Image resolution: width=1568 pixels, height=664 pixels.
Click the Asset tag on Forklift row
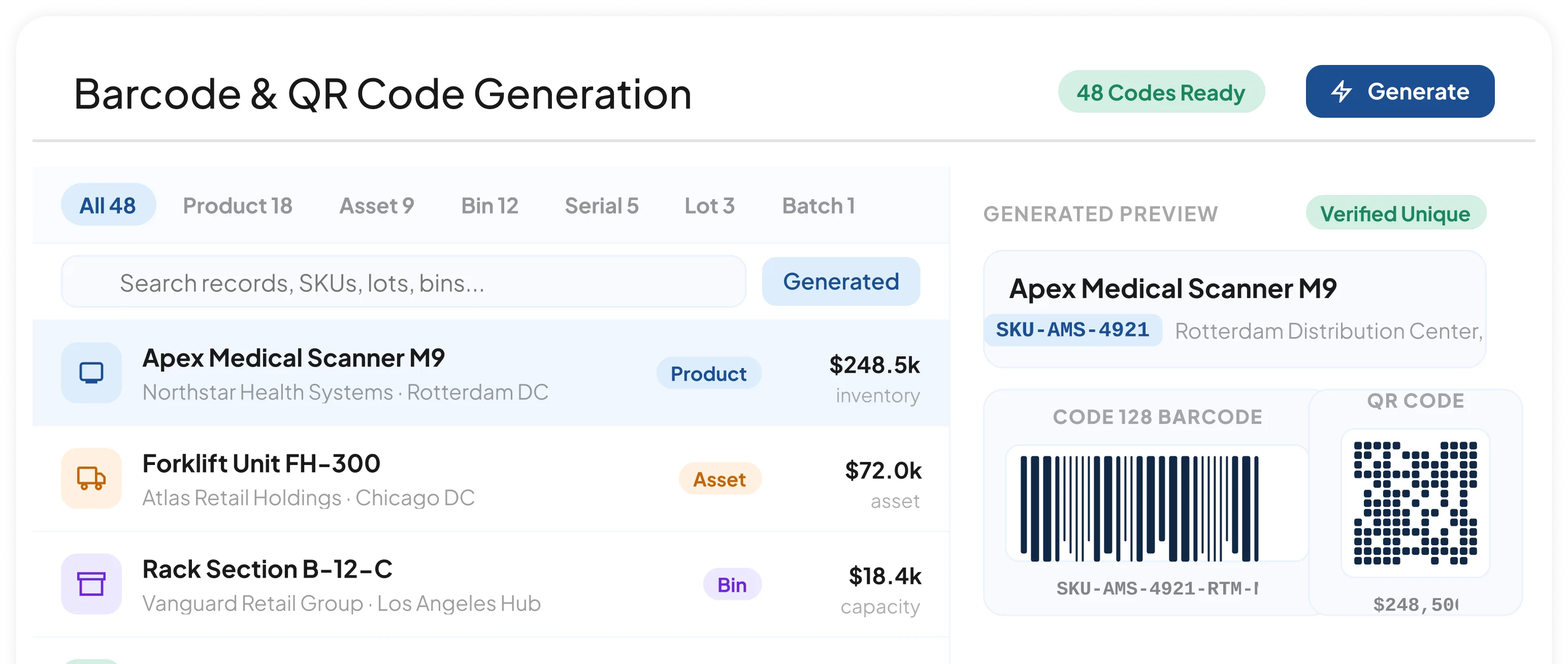720,479
